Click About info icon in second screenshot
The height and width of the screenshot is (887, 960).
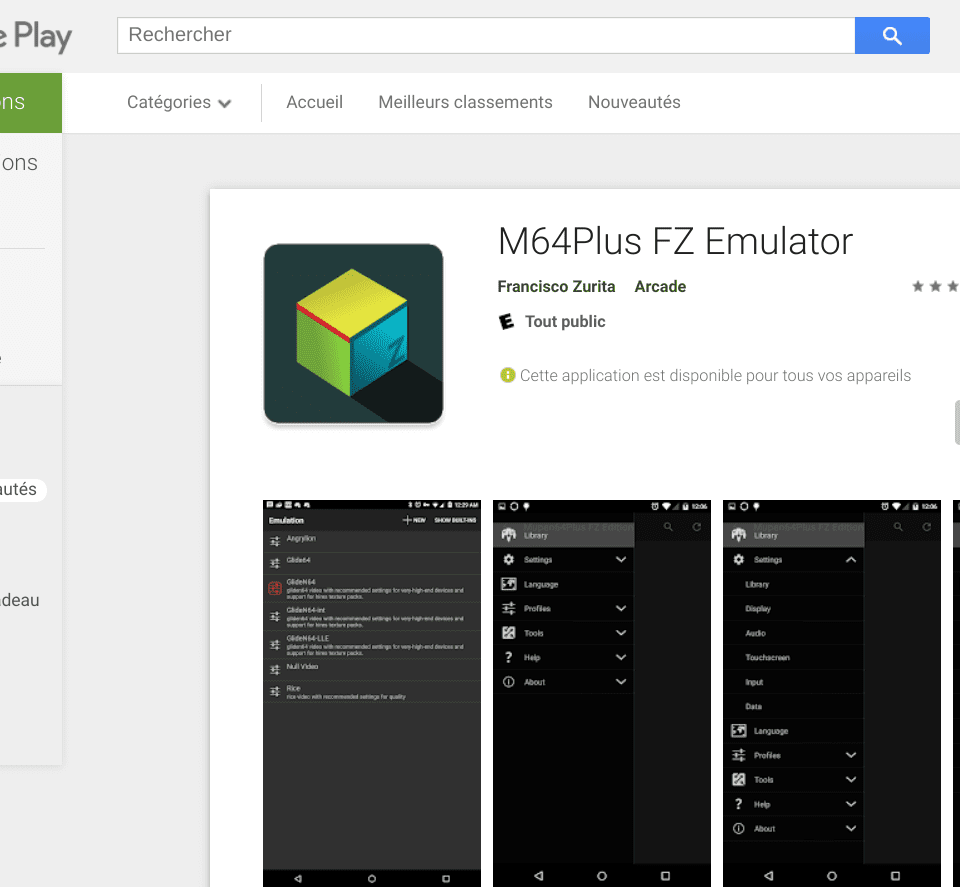[x=509, y=682]
